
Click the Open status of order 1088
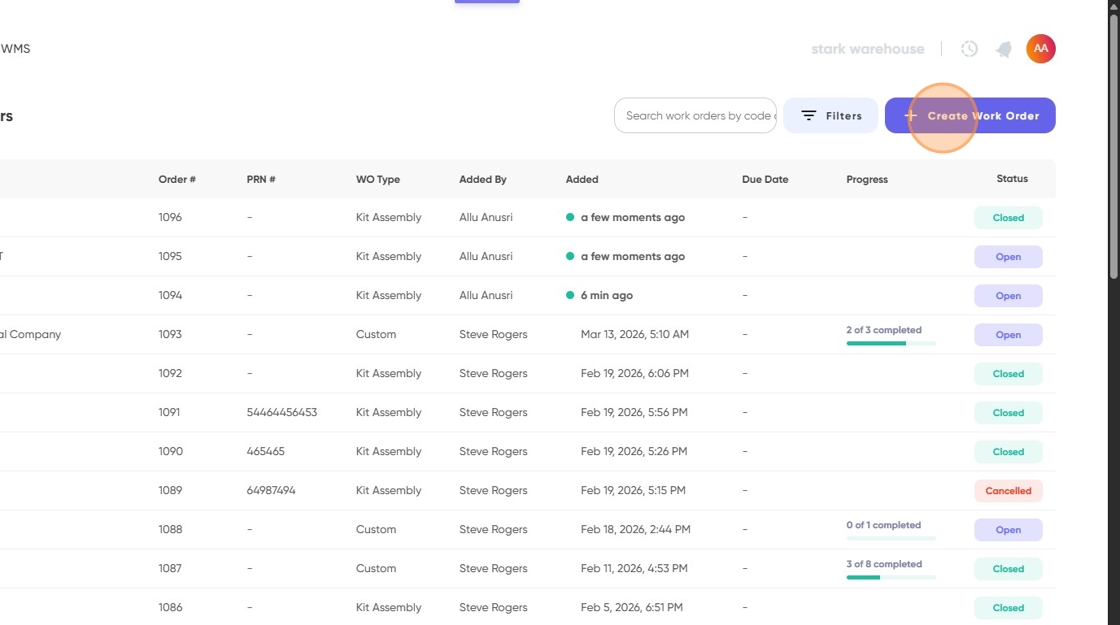click(x=1008, y=530)
